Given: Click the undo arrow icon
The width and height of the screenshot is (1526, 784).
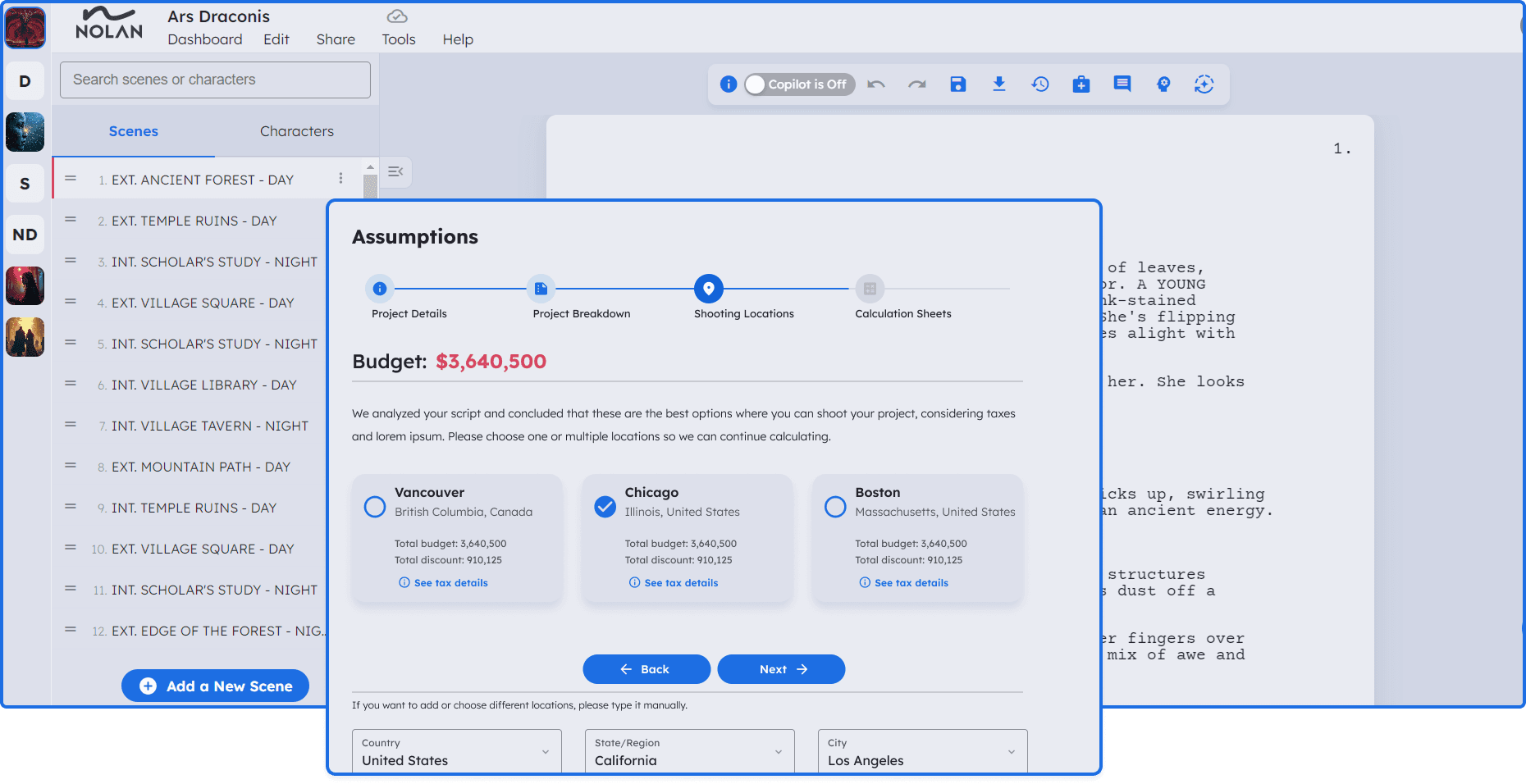Looking at the screenshot, I should (876, 84).
